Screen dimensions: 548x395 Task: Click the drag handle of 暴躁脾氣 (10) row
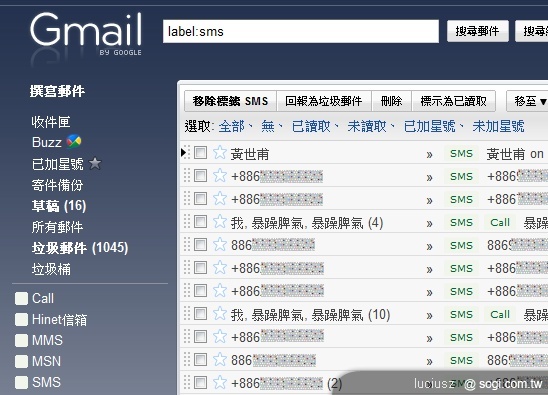point(187,314)
